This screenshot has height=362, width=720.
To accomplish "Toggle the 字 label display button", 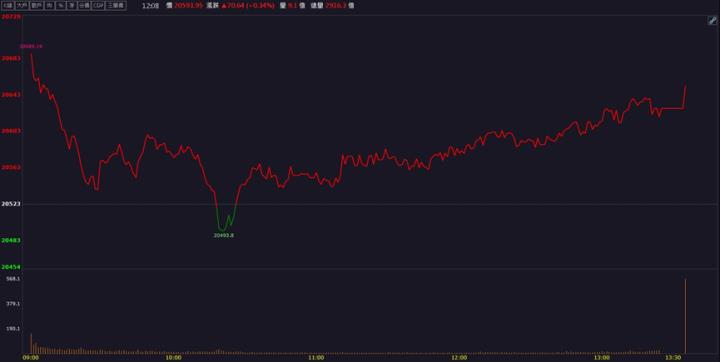I will (71, 6).
